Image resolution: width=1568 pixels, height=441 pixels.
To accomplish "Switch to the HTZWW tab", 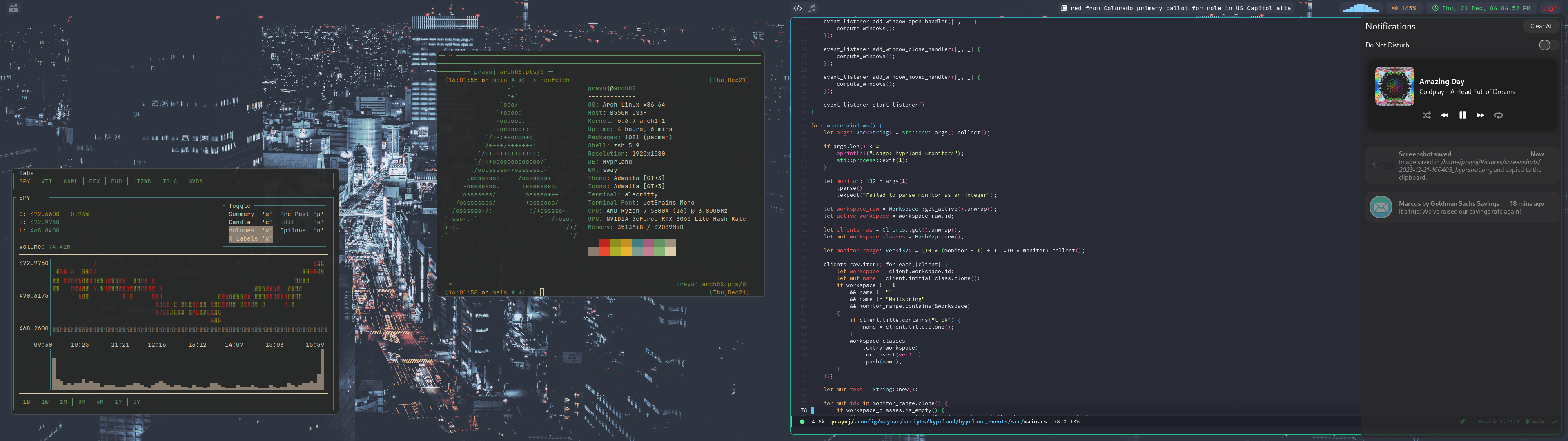I will (143, 182).
